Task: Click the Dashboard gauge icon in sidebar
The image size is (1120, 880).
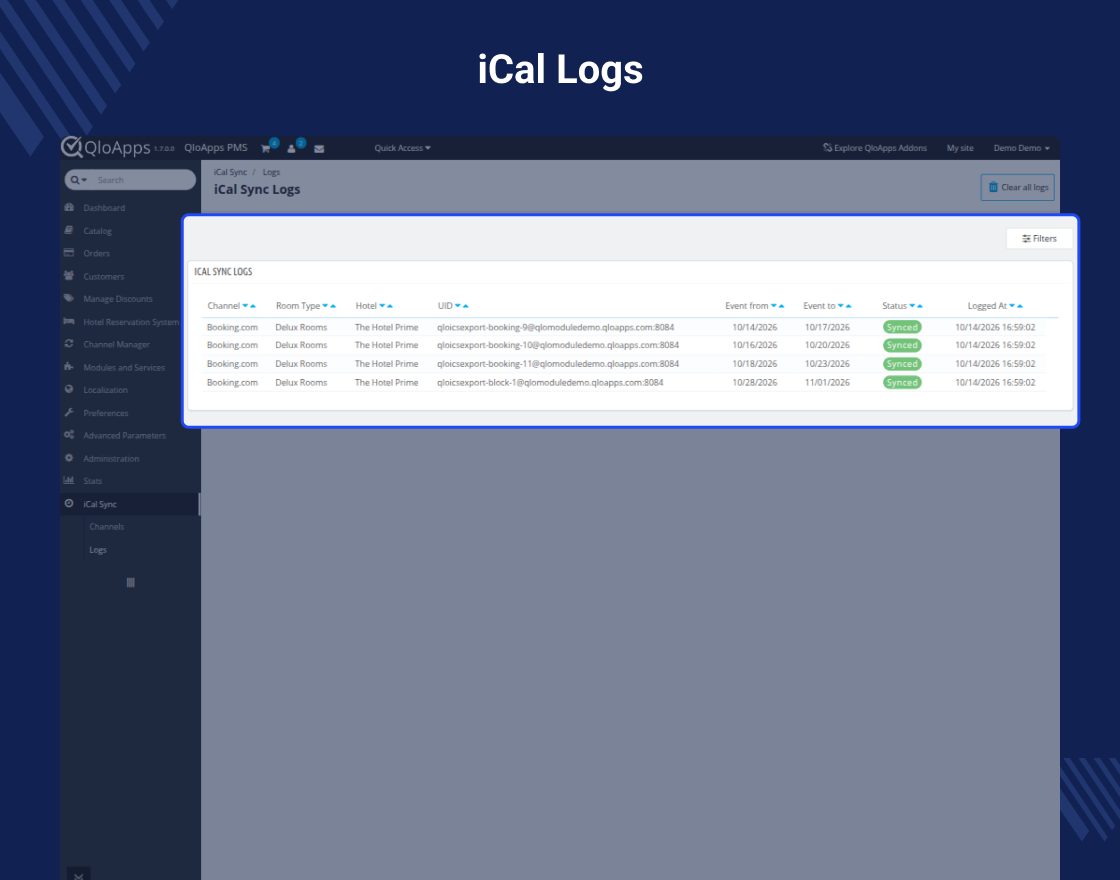Action: pos(69,207)
